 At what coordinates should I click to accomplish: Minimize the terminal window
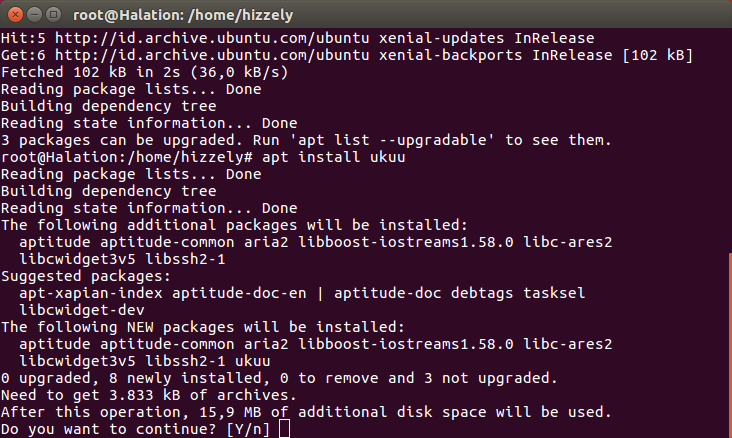pos(32,15)
